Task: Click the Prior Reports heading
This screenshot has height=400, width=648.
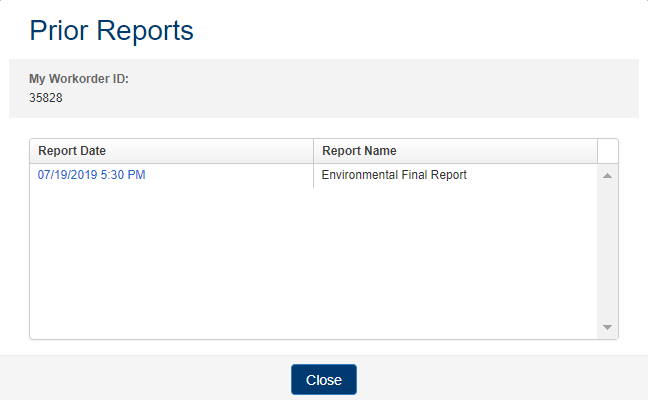Action: click(111, 31)
